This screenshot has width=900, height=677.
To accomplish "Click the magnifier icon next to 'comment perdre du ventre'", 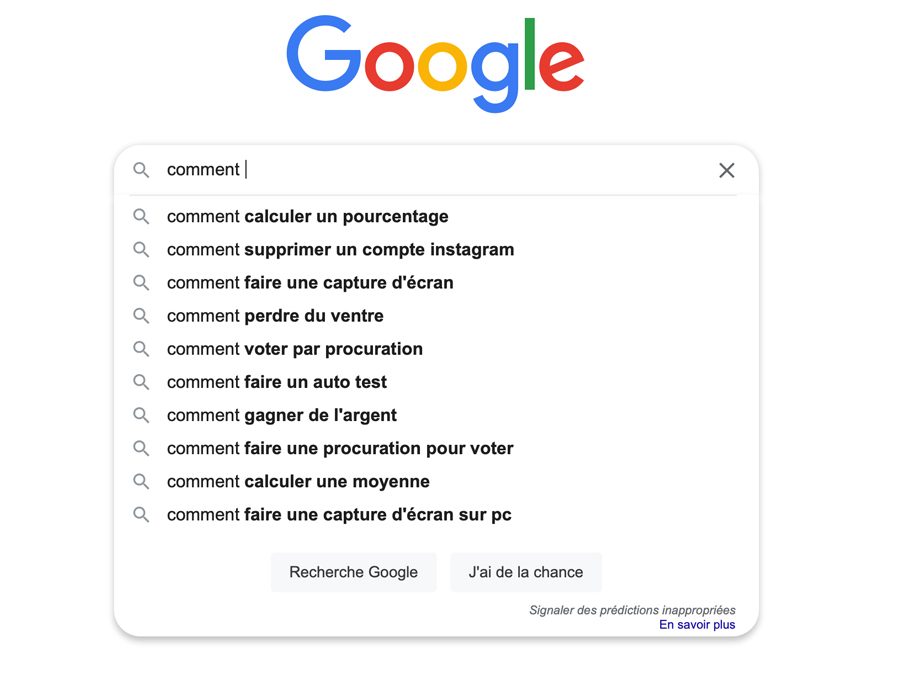I will click(x=141, y=315).
